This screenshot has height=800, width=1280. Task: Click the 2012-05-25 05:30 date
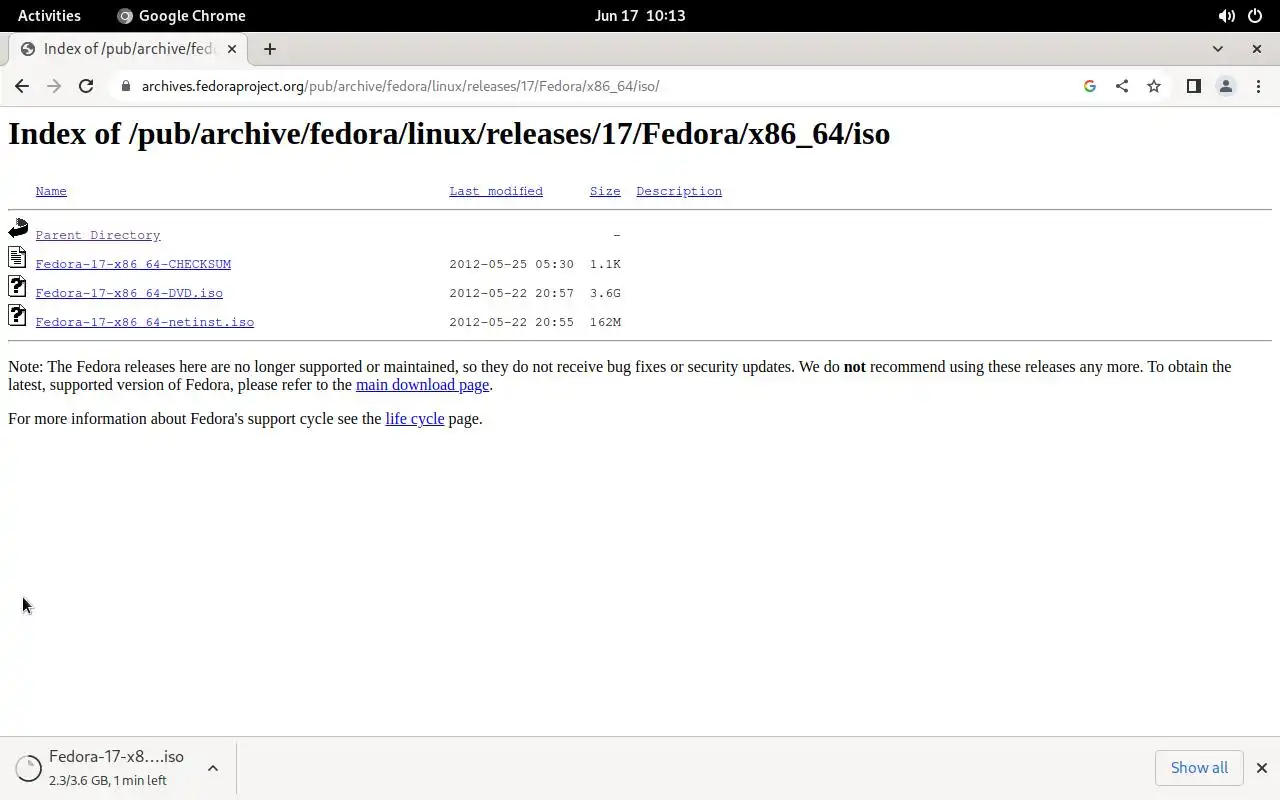512,264
